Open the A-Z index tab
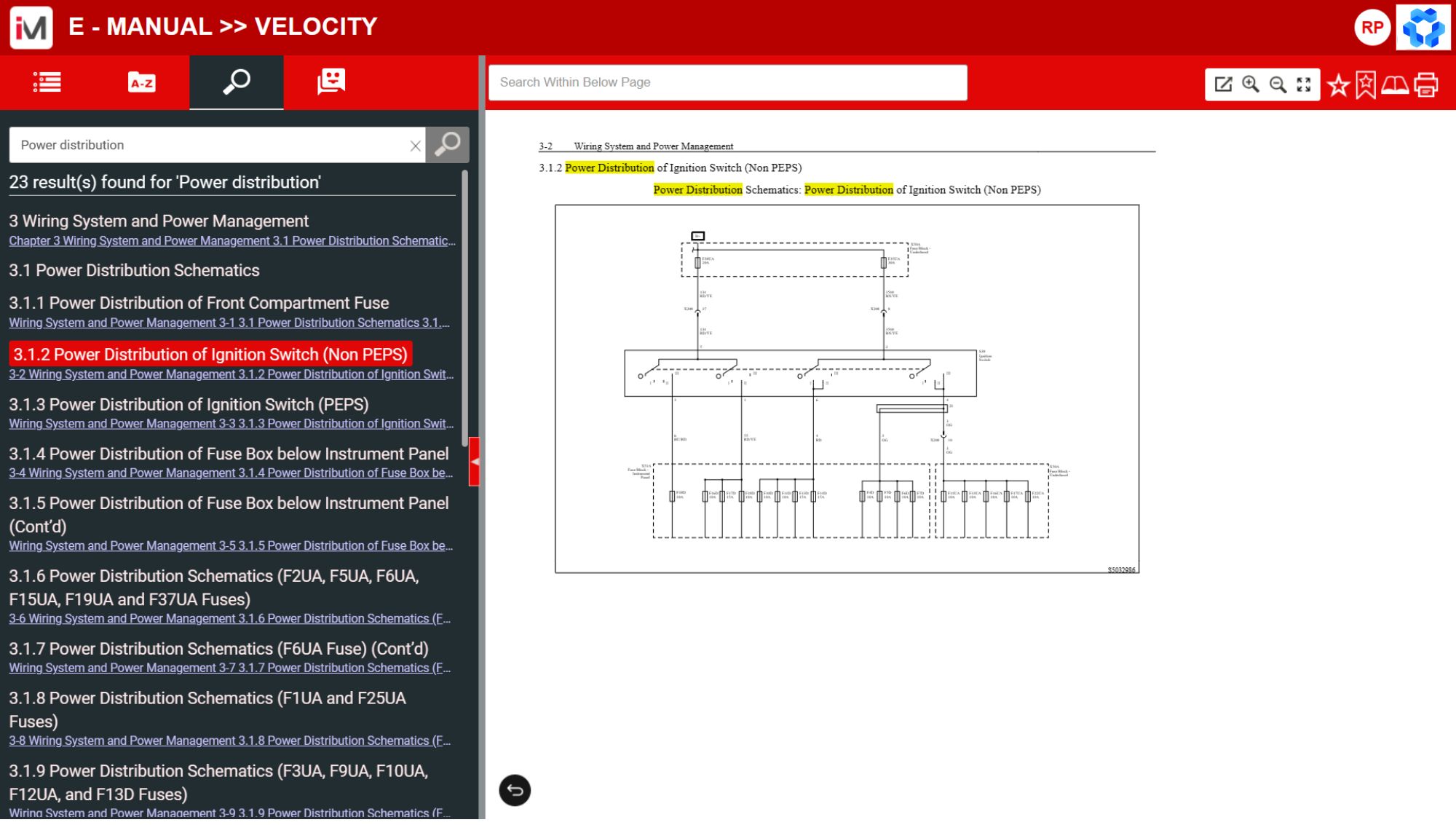Screen dimensions: 1456x825 point(142,83)
